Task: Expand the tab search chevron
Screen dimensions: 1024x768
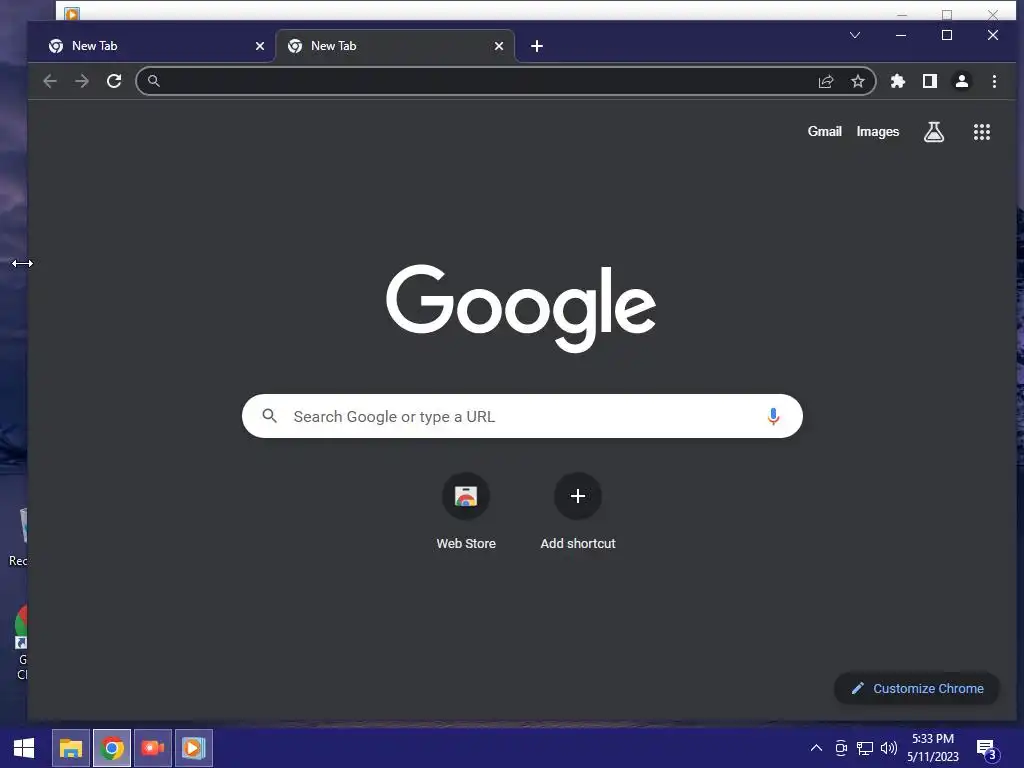Action: click(855, 35)
